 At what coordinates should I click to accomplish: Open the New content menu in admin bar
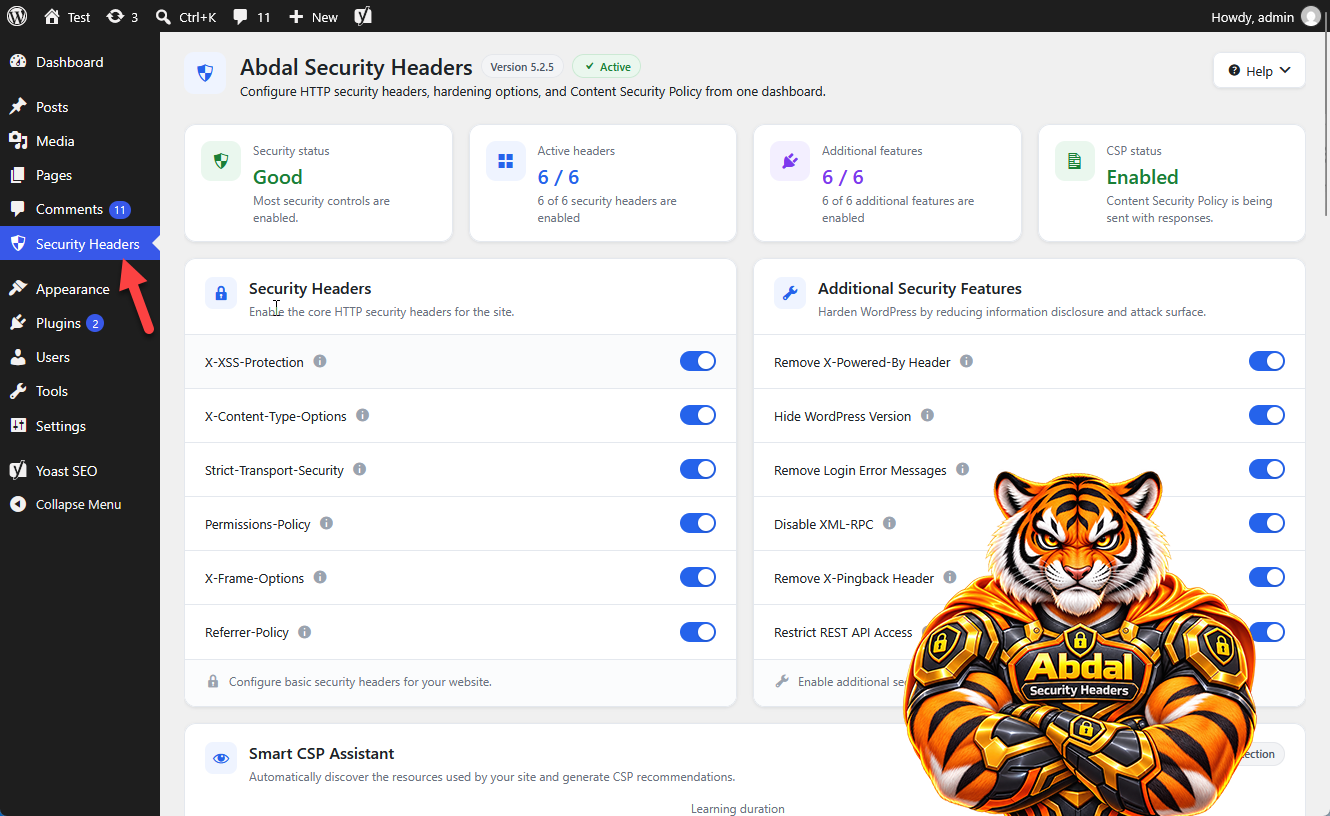313,16
